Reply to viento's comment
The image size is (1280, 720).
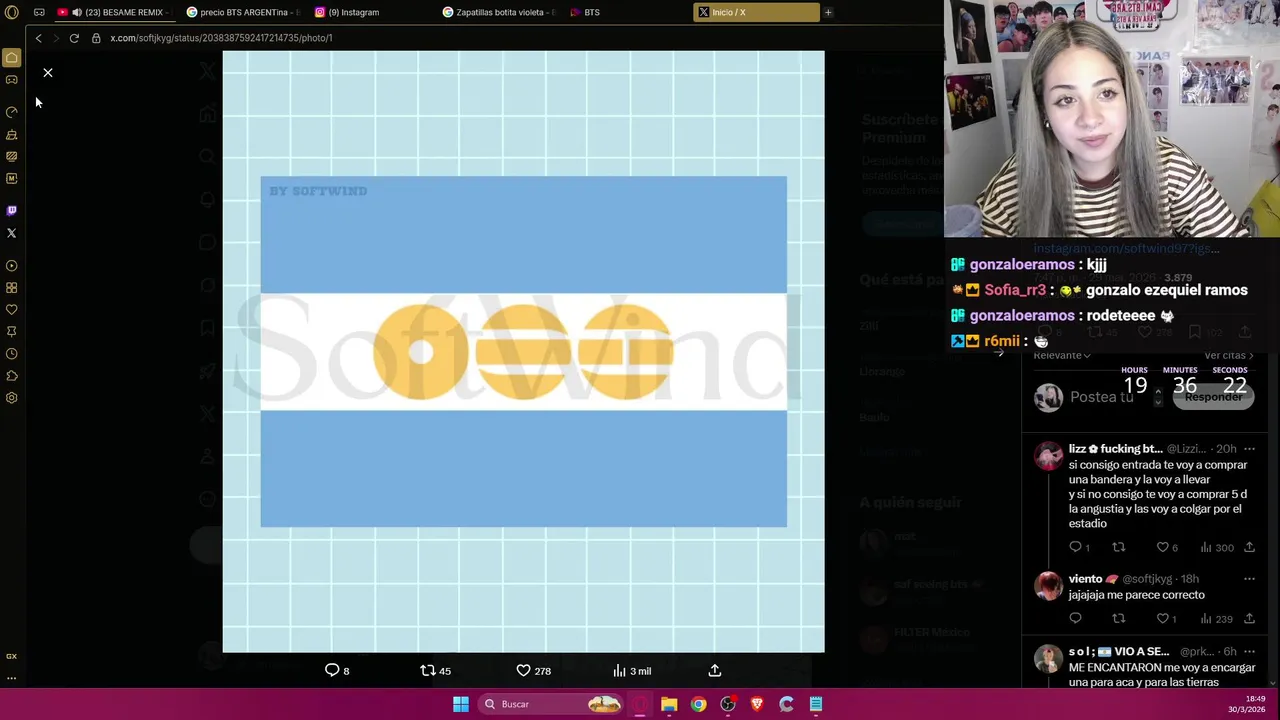tap(1075, 619)
